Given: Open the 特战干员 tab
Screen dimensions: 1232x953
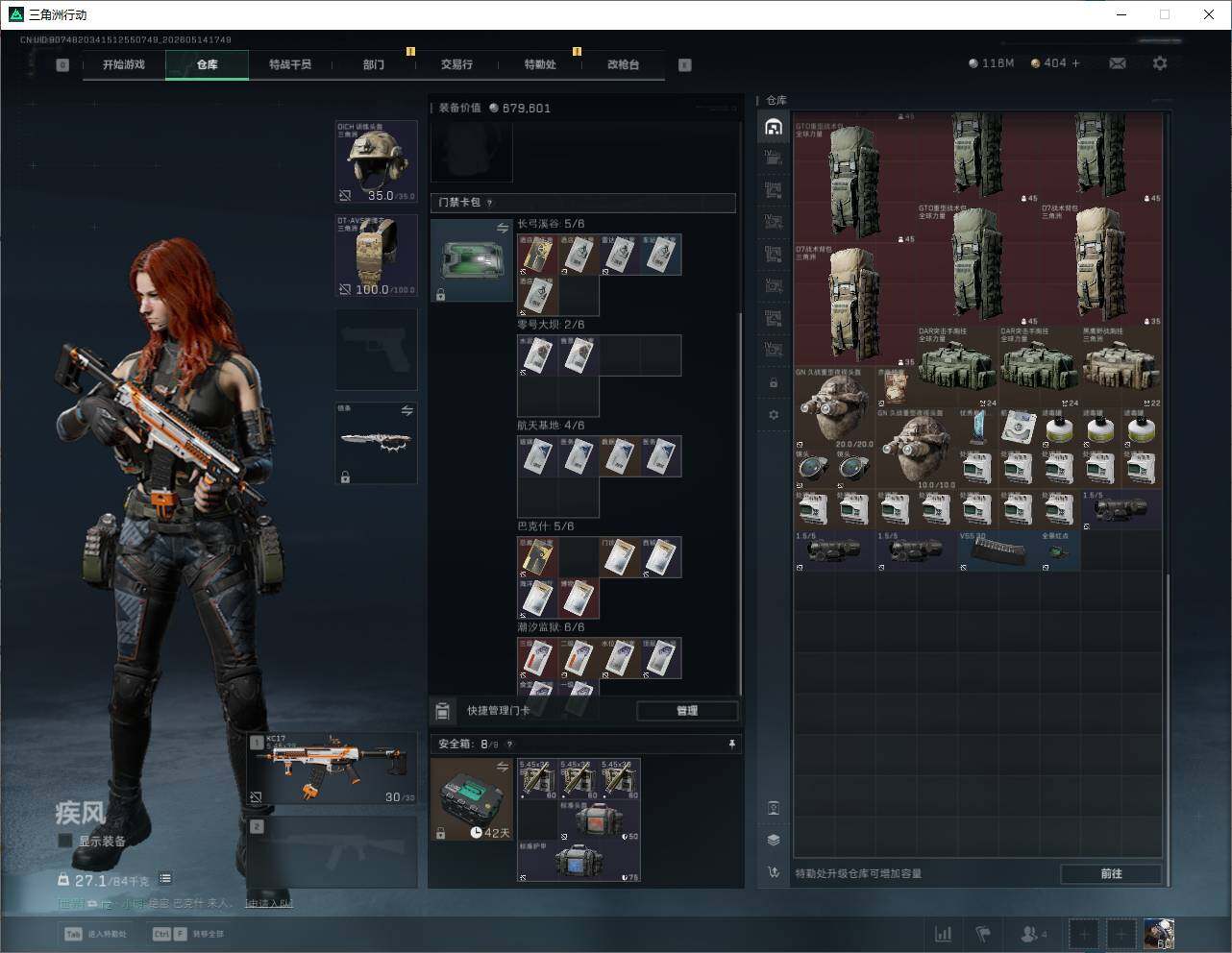Looking at the screenshot, I should point(290,64).
